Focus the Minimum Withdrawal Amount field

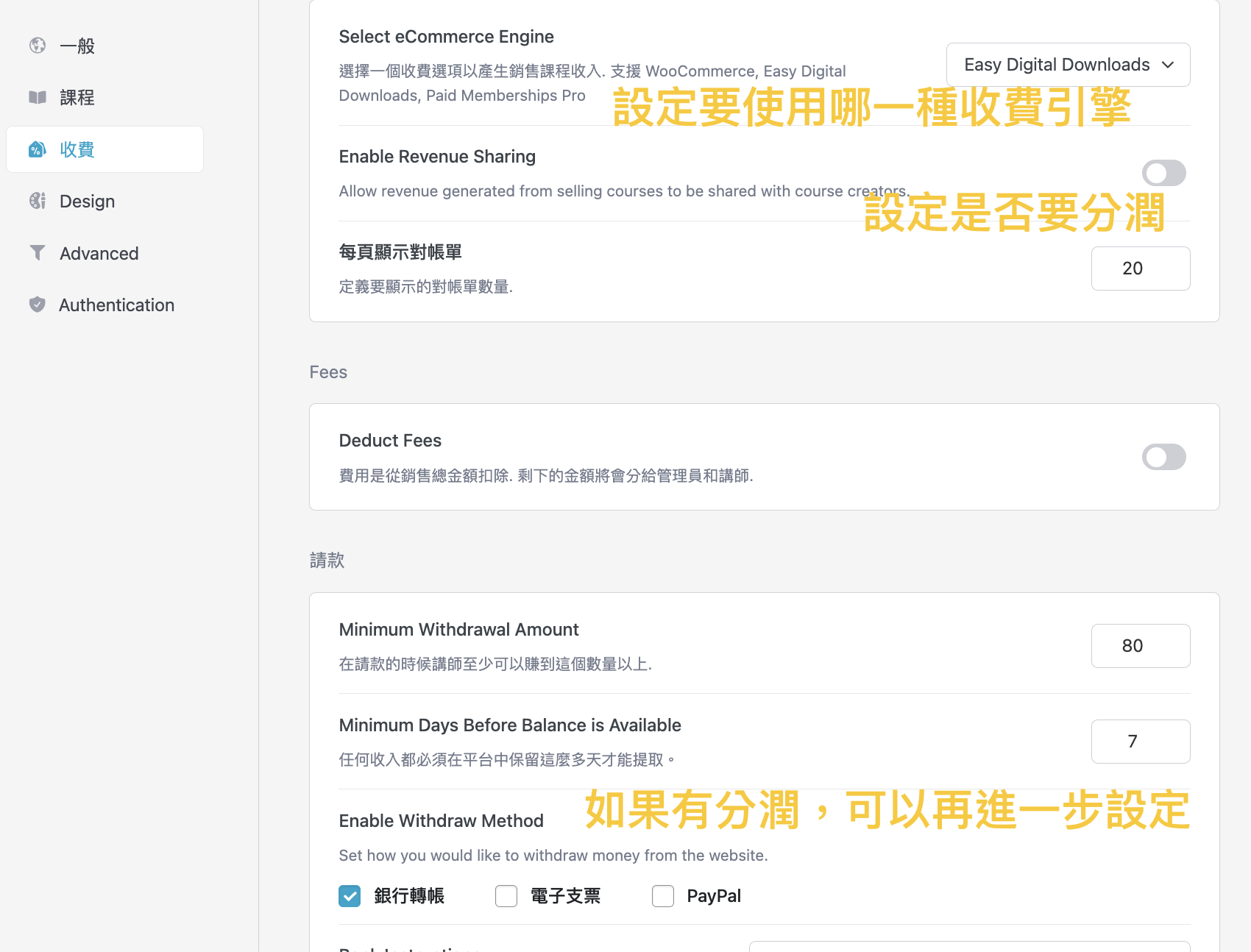click(x=1140, y=646)
